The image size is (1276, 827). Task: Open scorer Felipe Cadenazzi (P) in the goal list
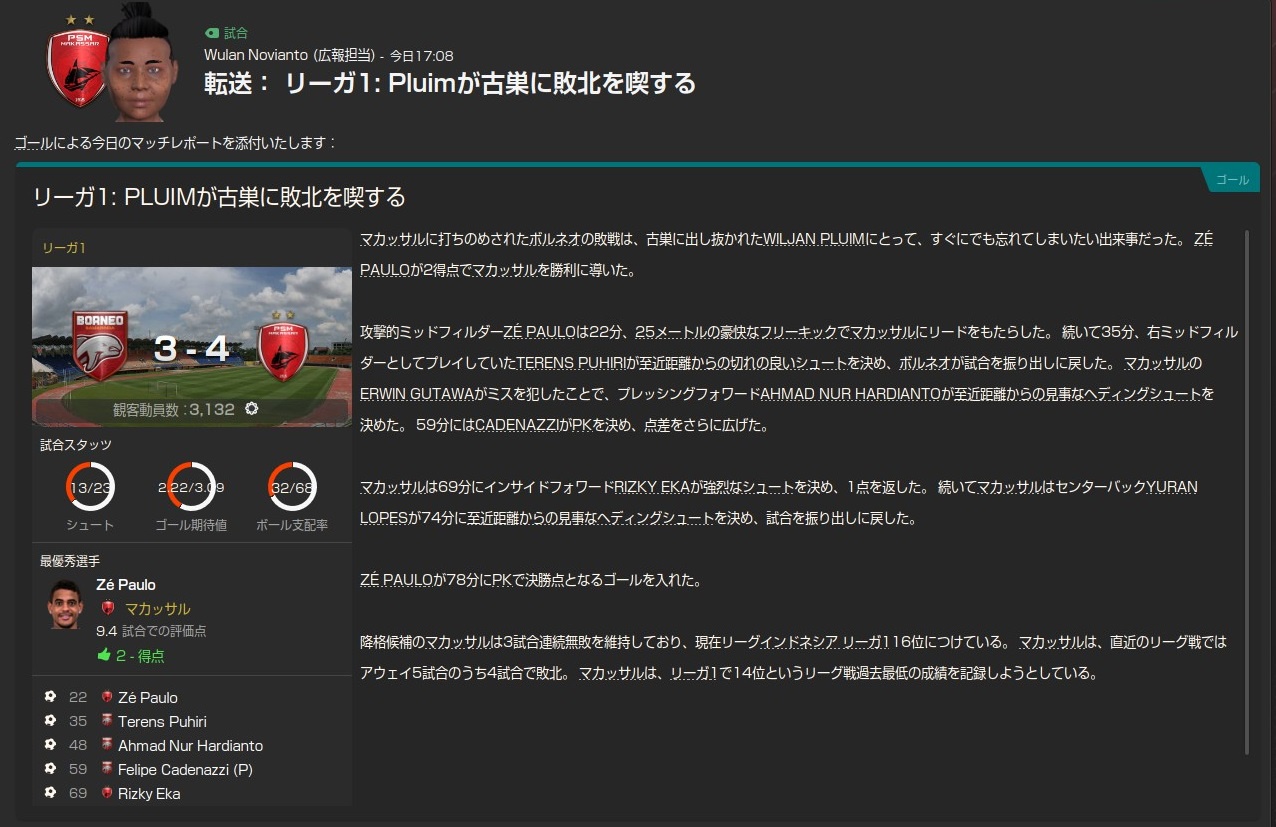pos(186,769)
